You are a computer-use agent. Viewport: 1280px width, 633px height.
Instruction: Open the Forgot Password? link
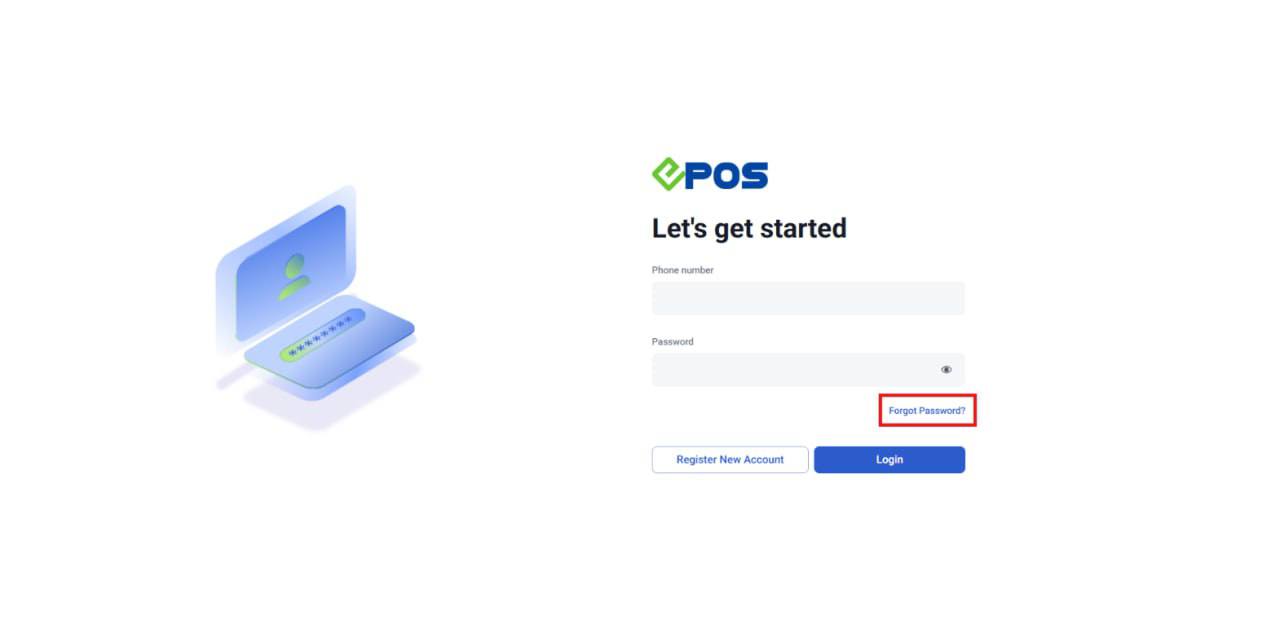[x=927, y=411]
